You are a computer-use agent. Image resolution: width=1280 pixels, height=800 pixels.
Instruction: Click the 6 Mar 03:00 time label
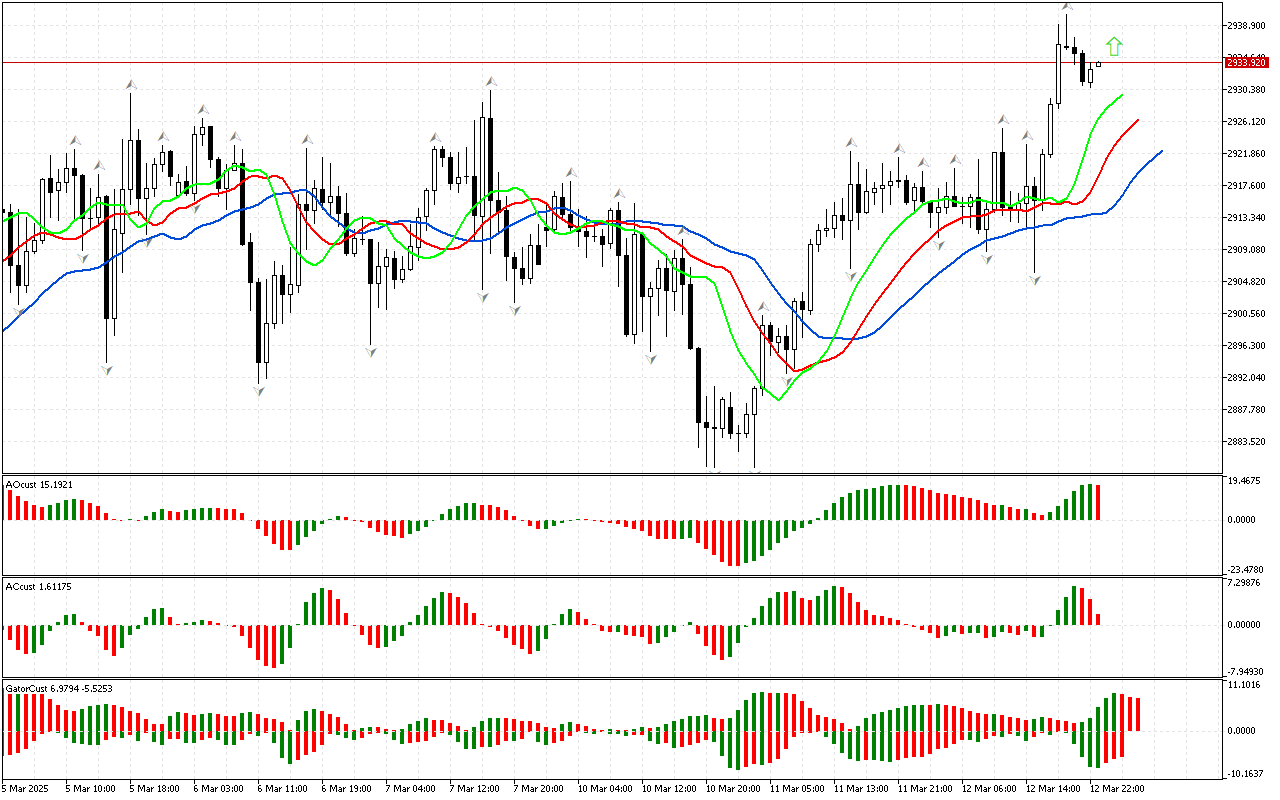point(219,789)
